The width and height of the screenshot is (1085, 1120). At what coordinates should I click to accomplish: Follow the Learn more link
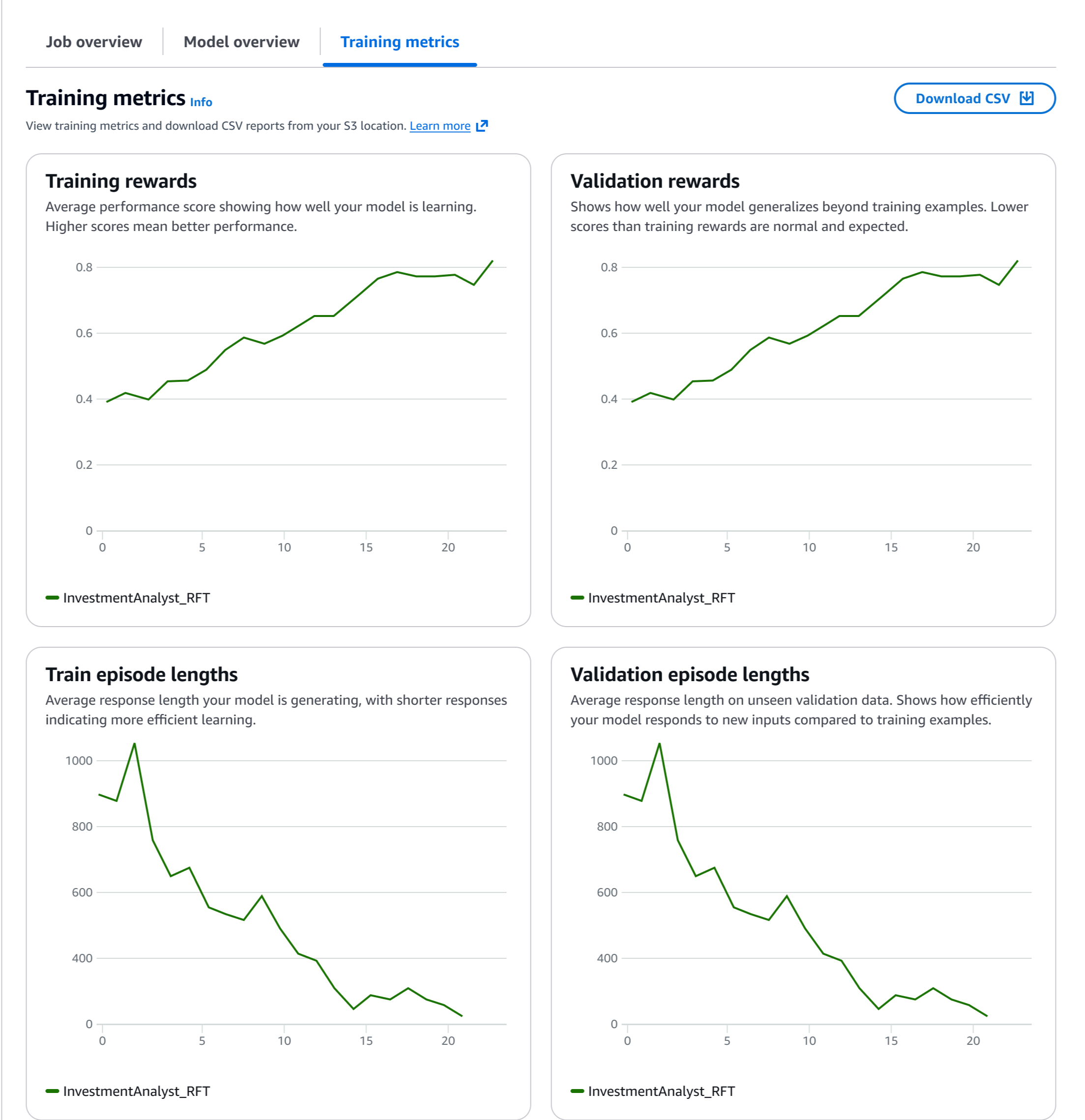tap(440, 126)
